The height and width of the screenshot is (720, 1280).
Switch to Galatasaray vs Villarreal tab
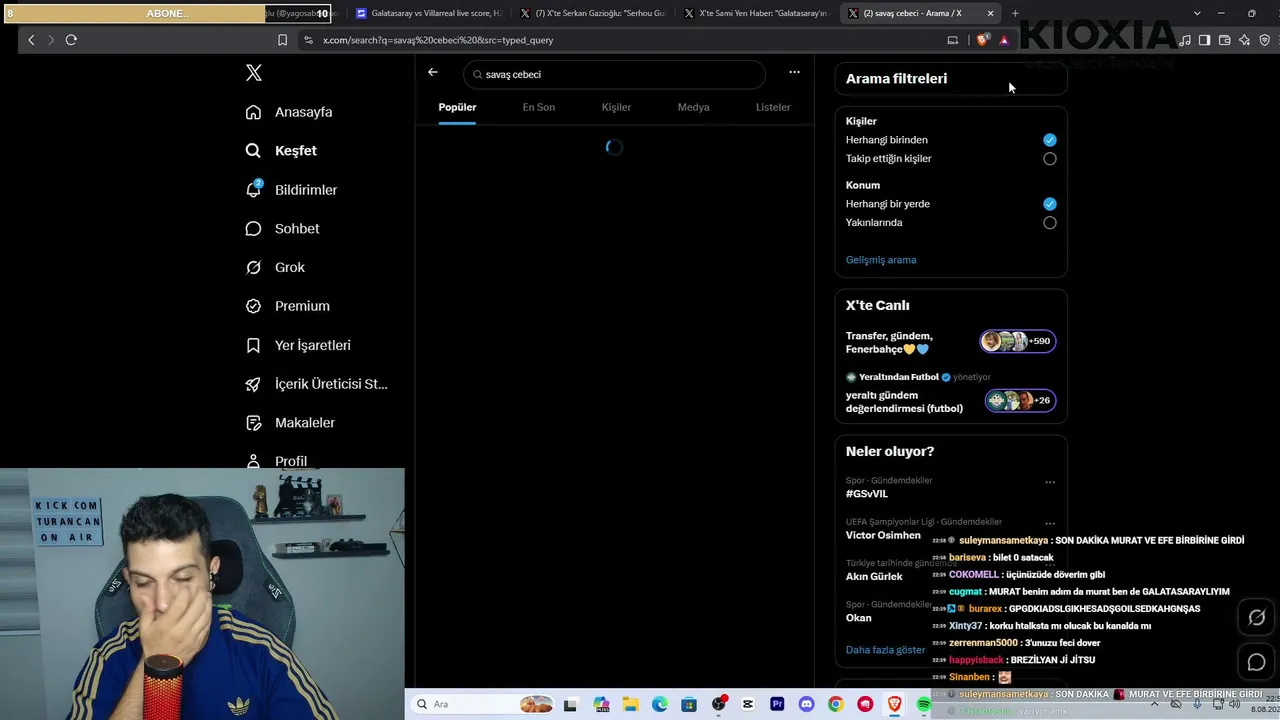click(427, 13)
